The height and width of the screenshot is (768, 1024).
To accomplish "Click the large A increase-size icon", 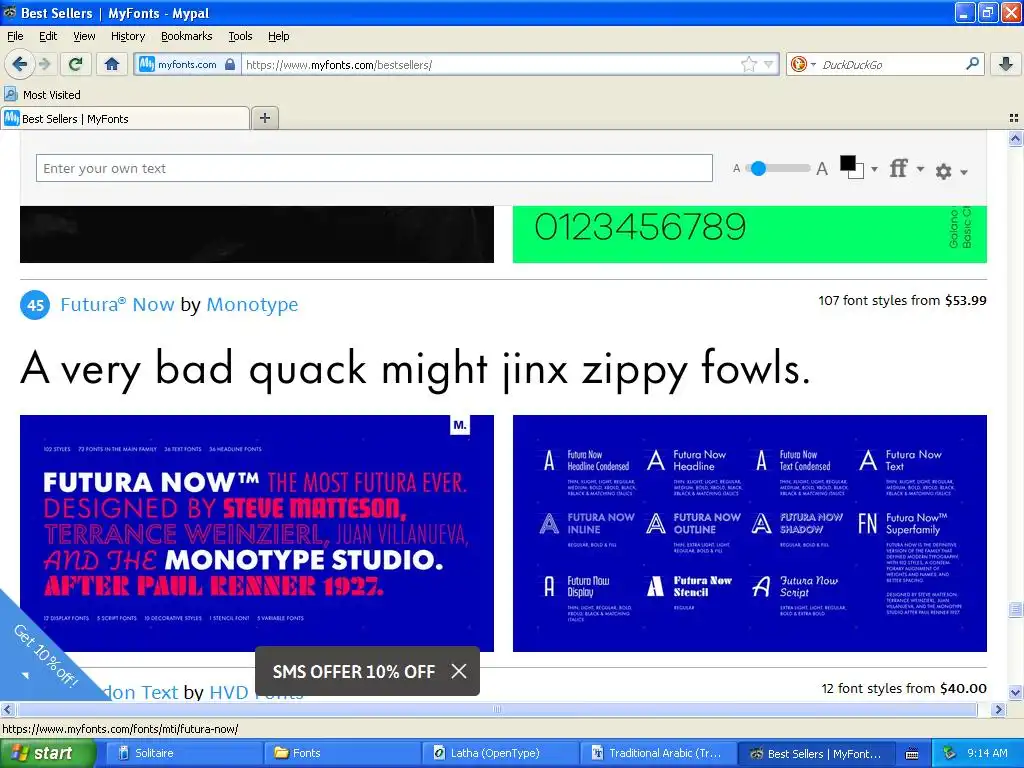I will tap(822, 169).
